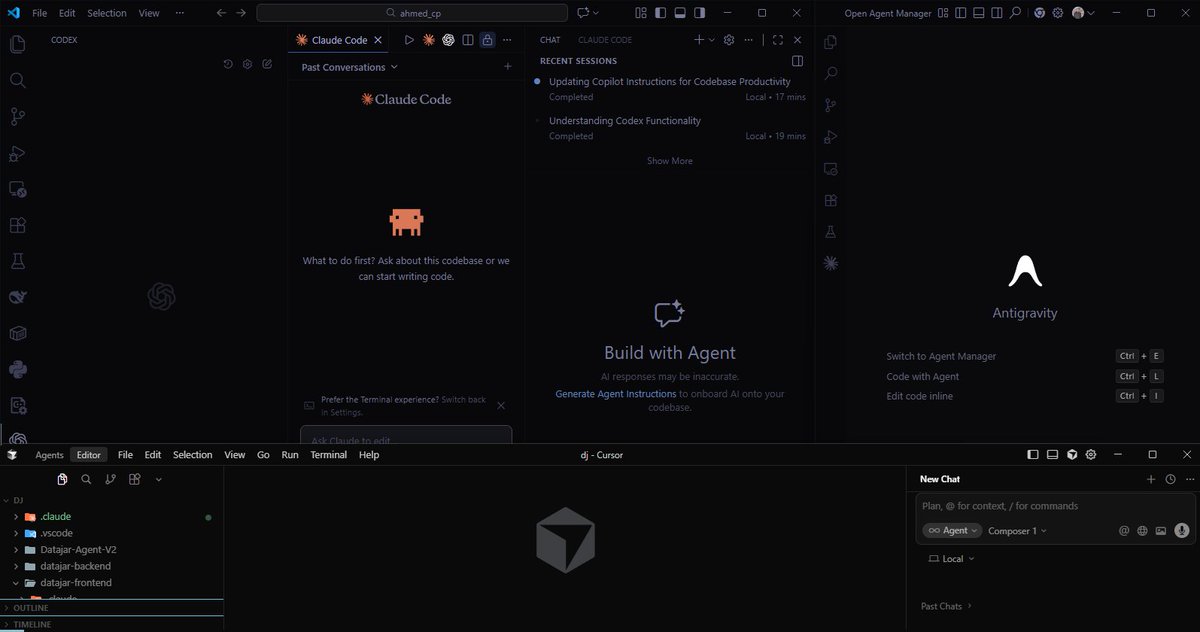Click the Cursor chat prompt input field
This screenshot has width=1200, height=632.
[1054, 506]
